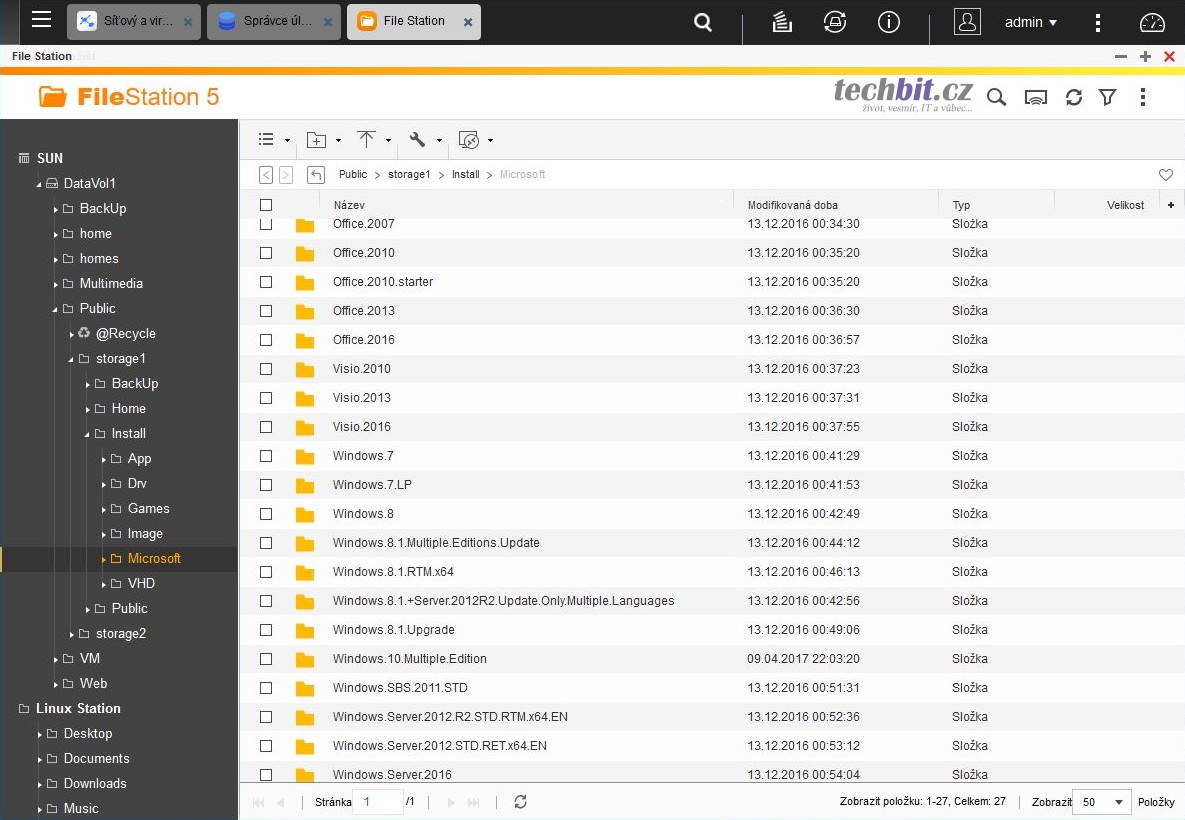Image resolution: width=1185 pixels, height=820 pixels.
Task: Open the remote mount icon
Action: click(x=1036, y=97)
